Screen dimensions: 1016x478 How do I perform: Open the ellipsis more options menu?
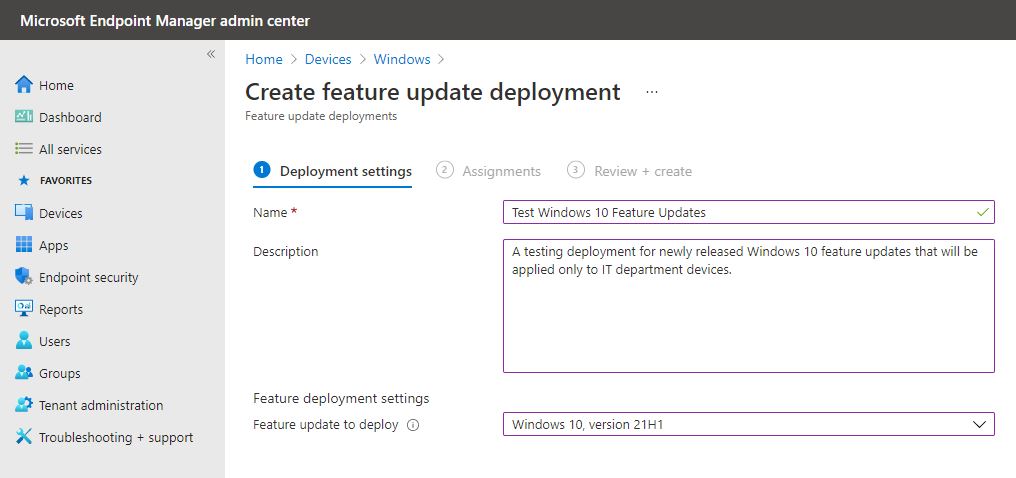click(652, 92)
